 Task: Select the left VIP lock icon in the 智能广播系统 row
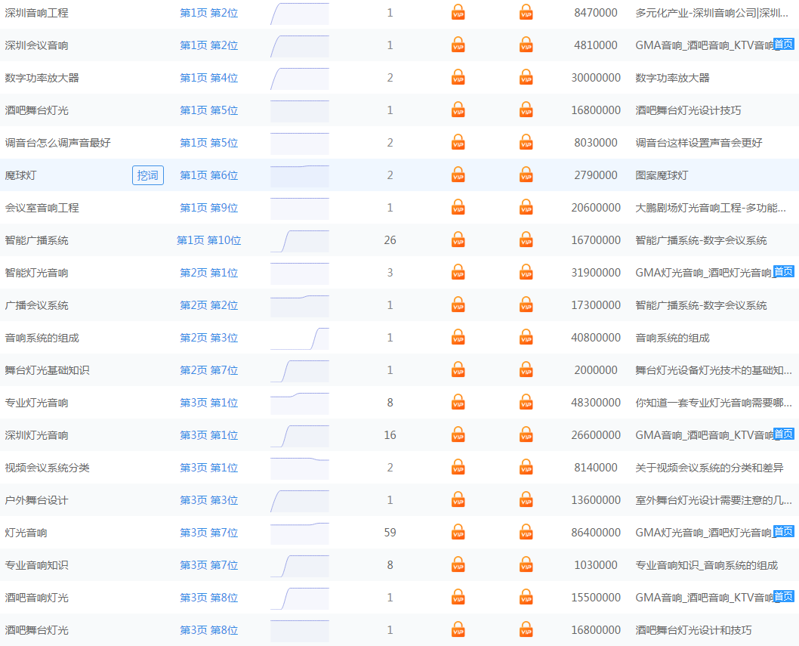click(x=458, y=240)
